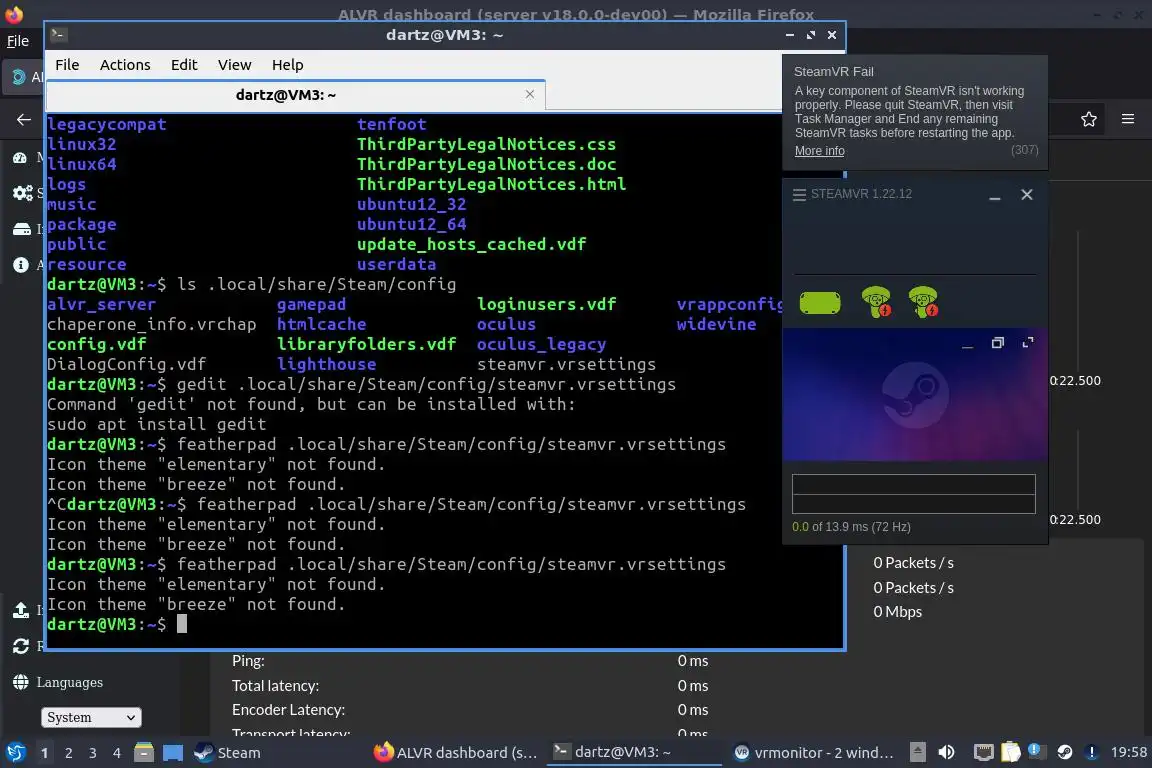The image size is (1152, 768).
Task: Open the SteamVR hamburger menu
Action: [x=799, y=195]
